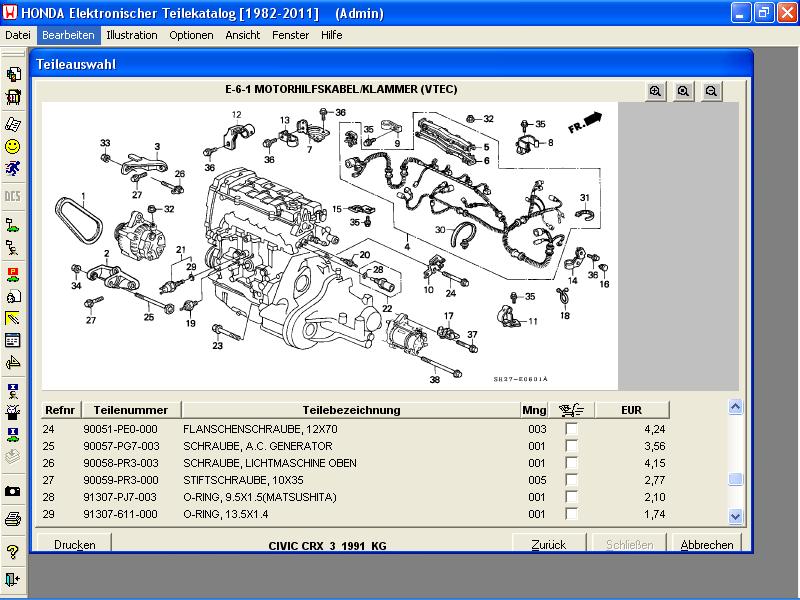Select part number 90058-PR3-003

pos(121,463)
